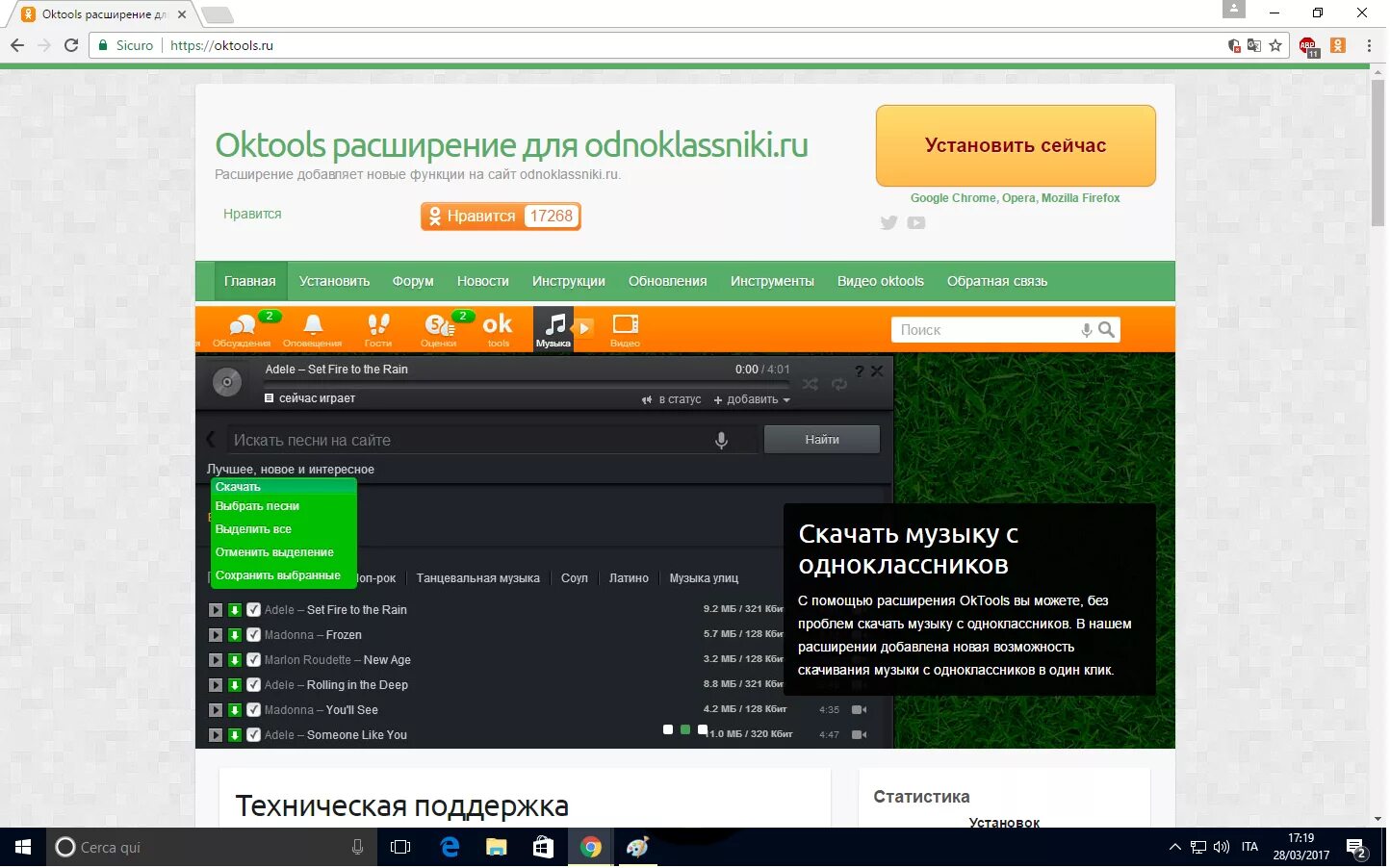Show hidden system tray icons
This screenshot has width=1390, height=868.
pos(1177,849)
